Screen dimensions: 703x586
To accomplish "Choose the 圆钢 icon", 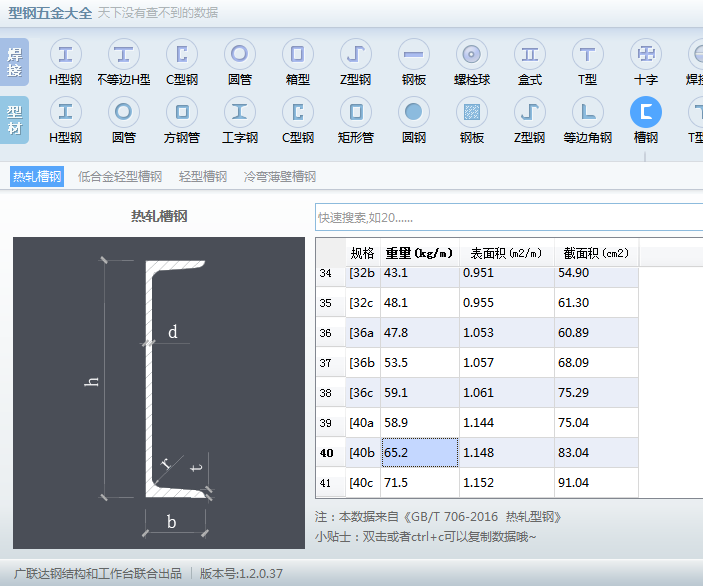I will click(414, 112).
